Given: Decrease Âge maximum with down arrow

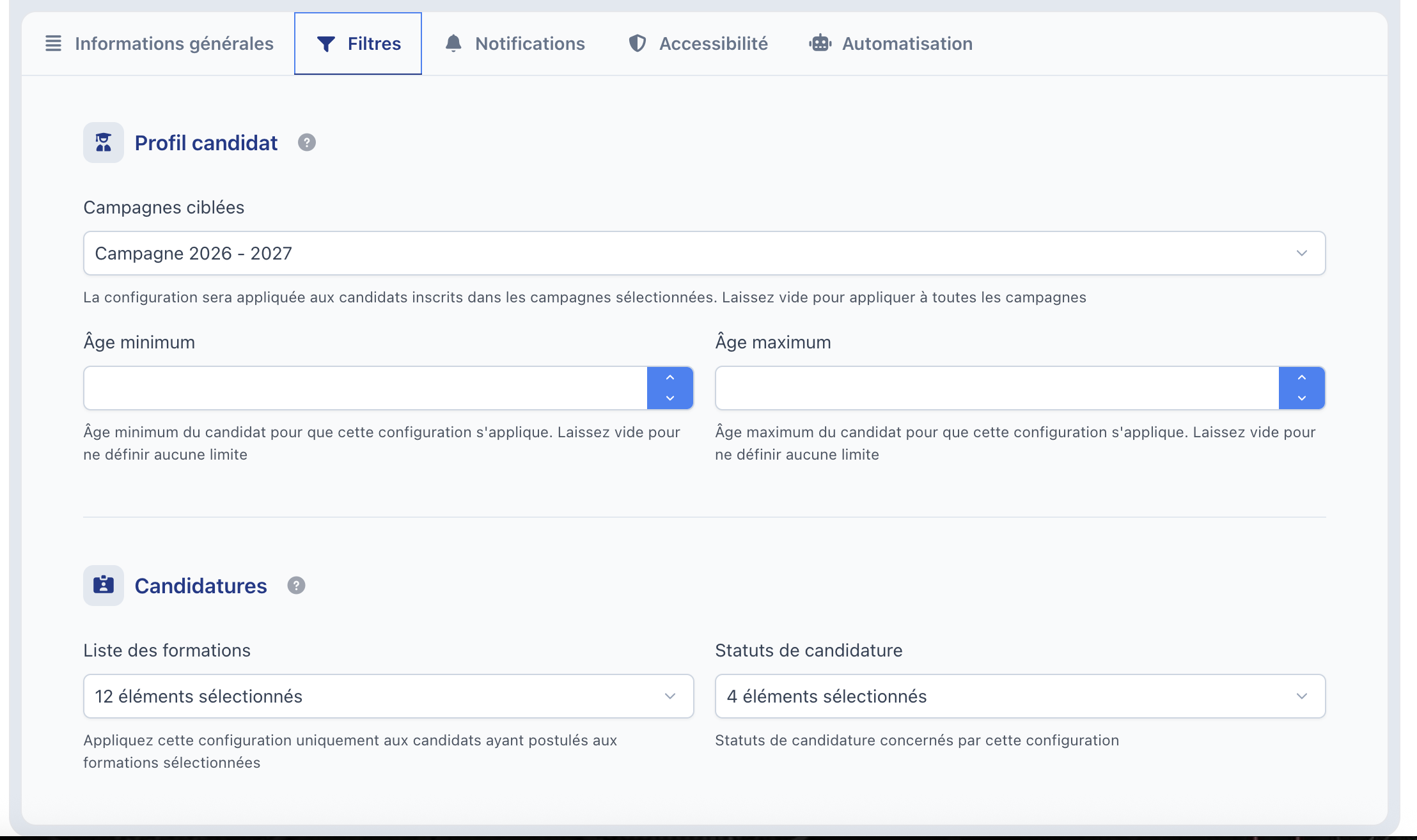Looking at the screenshot, I should (x=1302, y=398).
